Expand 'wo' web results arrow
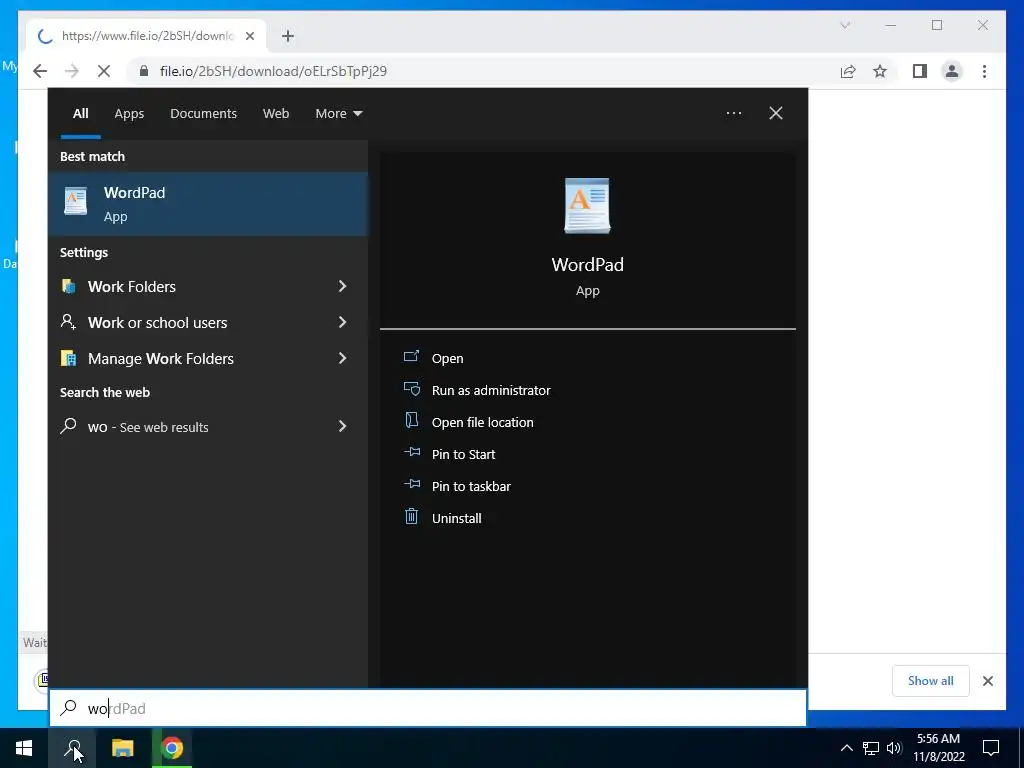 342,426
